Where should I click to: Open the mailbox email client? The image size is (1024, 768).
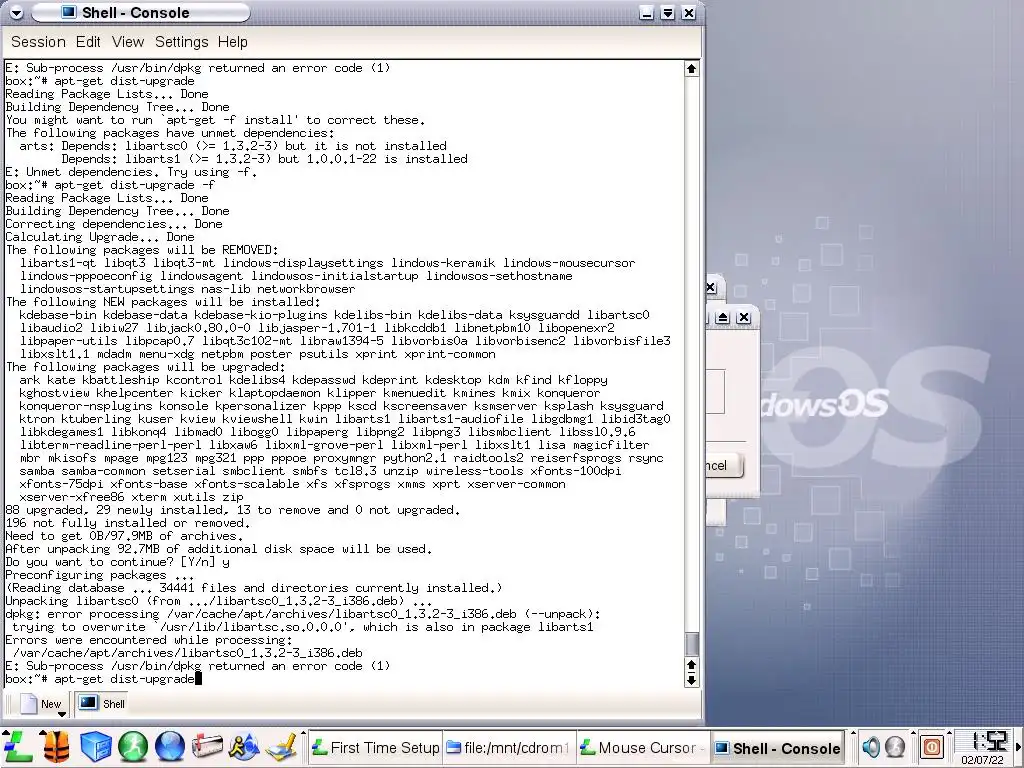[207, 748]
